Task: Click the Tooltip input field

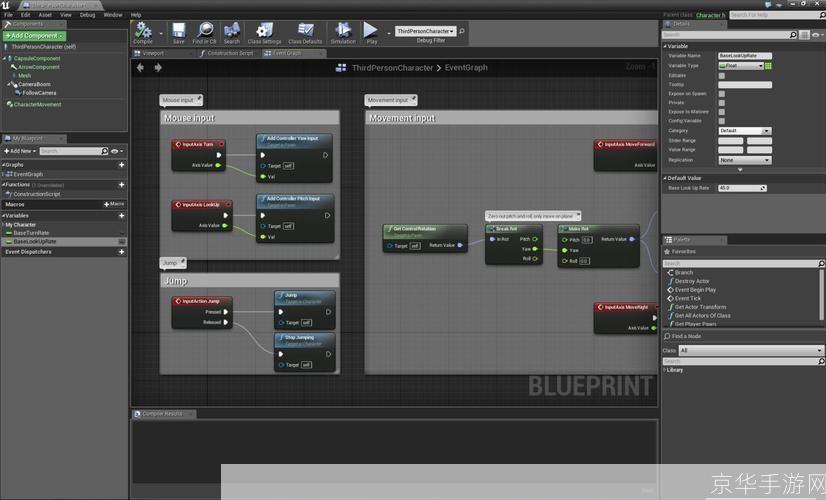Action: (x=745, y=85)
